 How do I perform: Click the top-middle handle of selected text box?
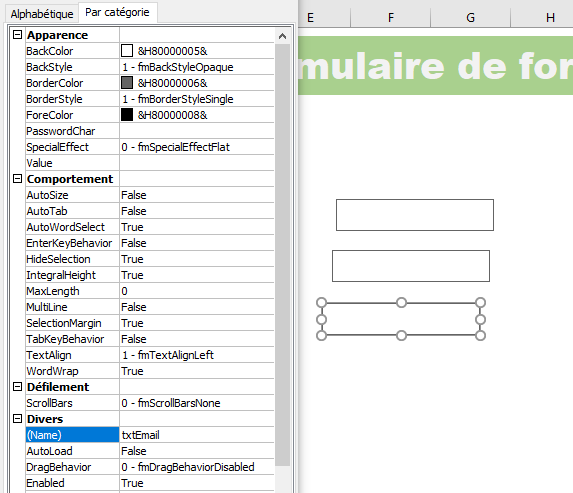(x=401, y=303)
